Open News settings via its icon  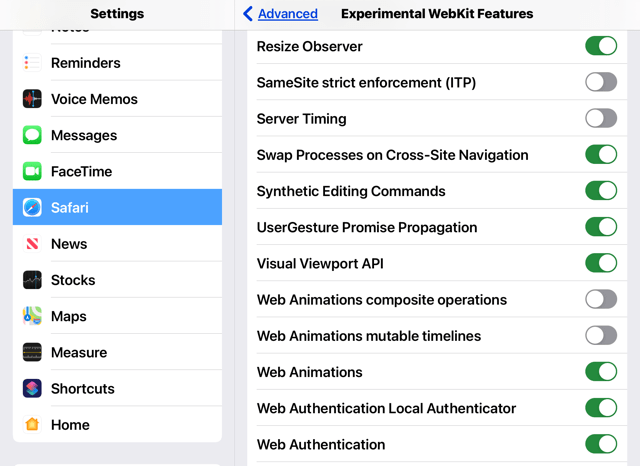pos(32,244)
